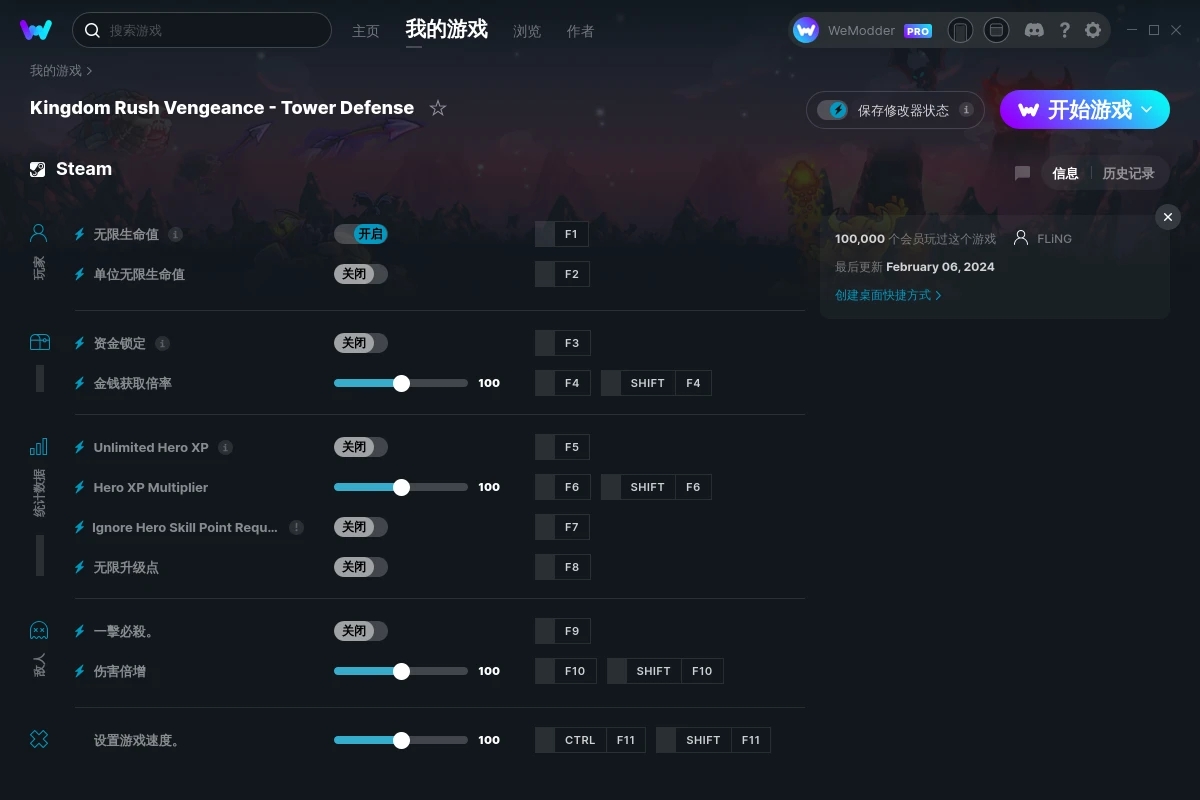Image resolution: width=1200 pixels, height=800 pixels.
Task: Open the settings gear icon
Action: tap(1093, 30)
